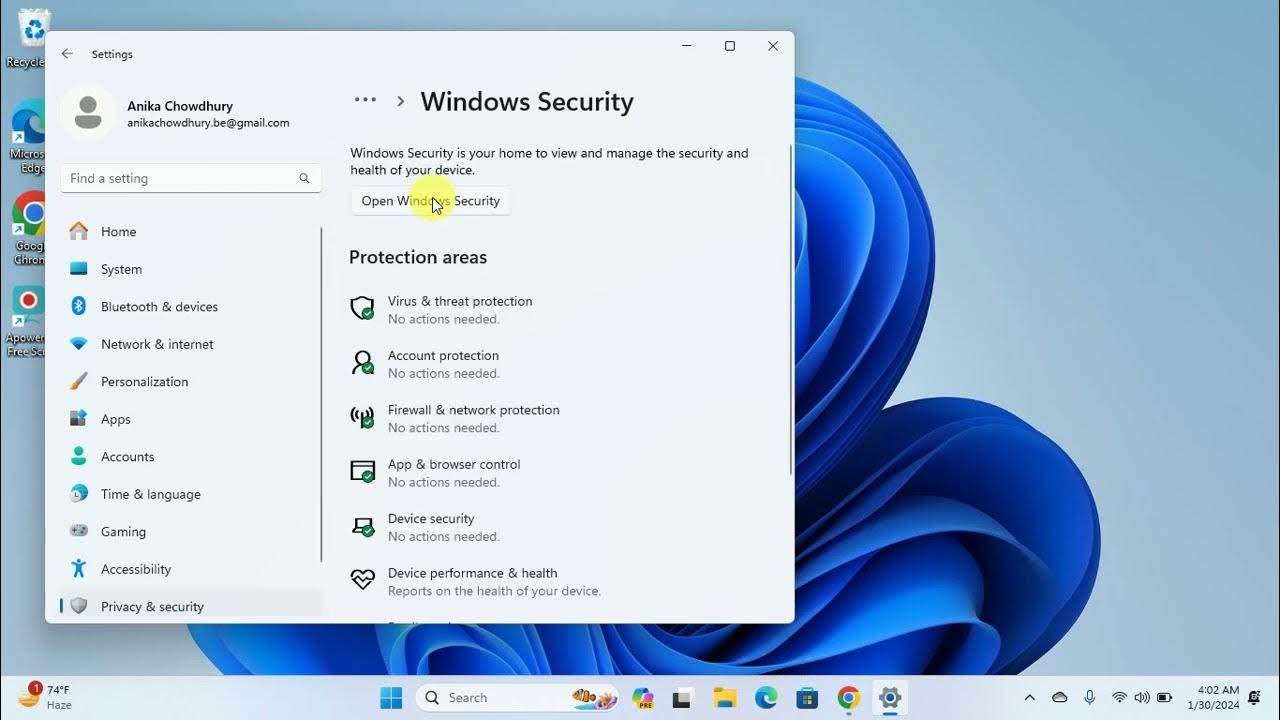Click the microphone icon in the system tray
This screenshot has width=1280, height=720.
[x=1090, y=697]
